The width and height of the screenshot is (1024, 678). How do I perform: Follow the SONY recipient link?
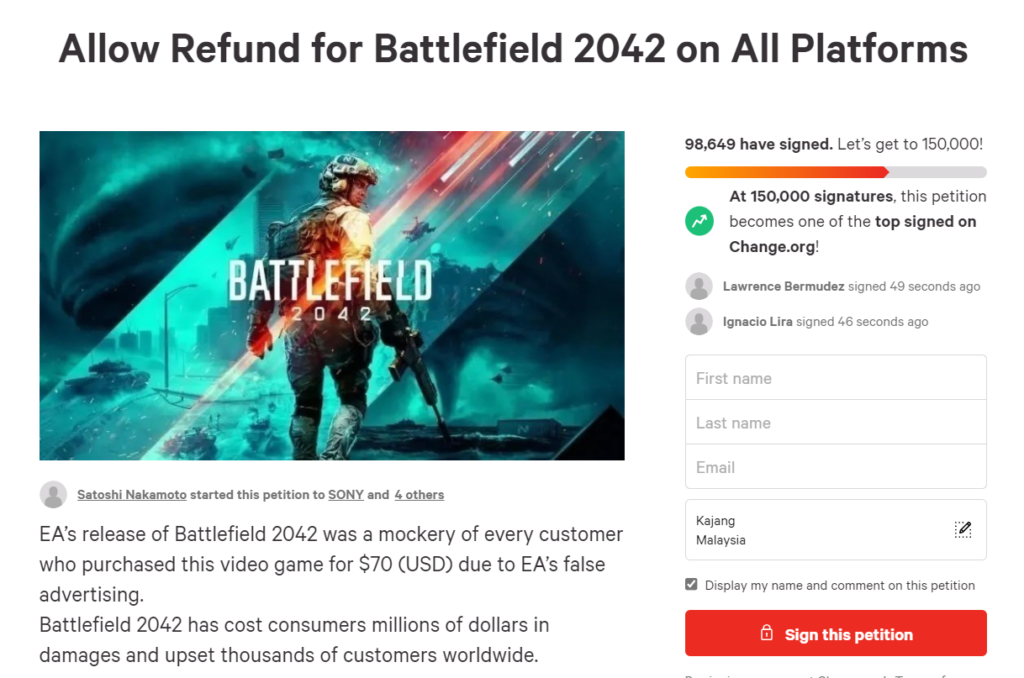point(345,494)
